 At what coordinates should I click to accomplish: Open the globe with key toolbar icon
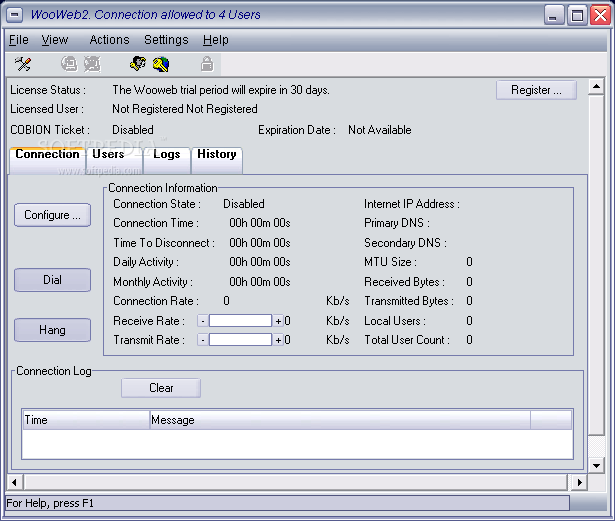[161, 64]
